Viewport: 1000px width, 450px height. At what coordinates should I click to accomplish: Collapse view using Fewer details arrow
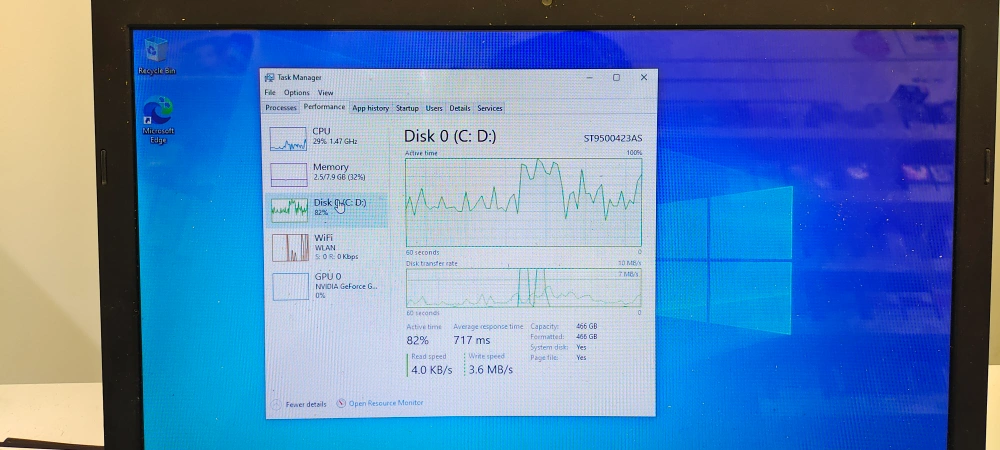(275, 404)
